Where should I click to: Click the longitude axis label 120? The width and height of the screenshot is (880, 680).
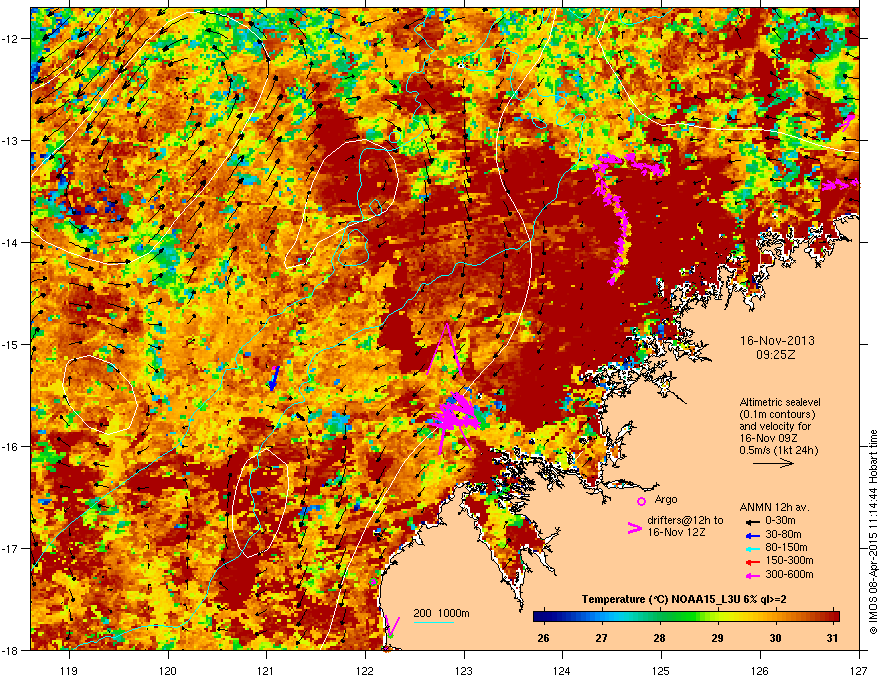click(x=168, y=670)
